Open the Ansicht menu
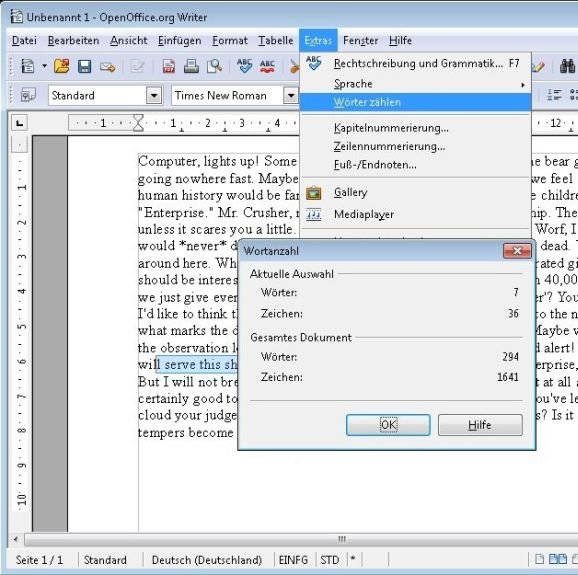The width and height of the screenshot is (578, 575). coord(128,41)
